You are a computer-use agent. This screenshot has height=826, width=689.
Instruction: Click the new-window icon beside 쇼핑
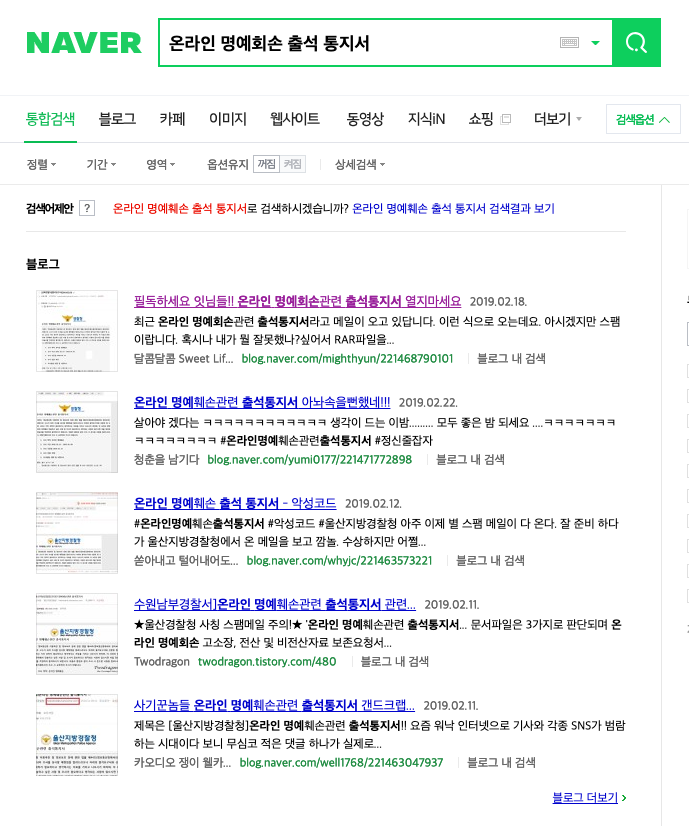tap(506, 119)
